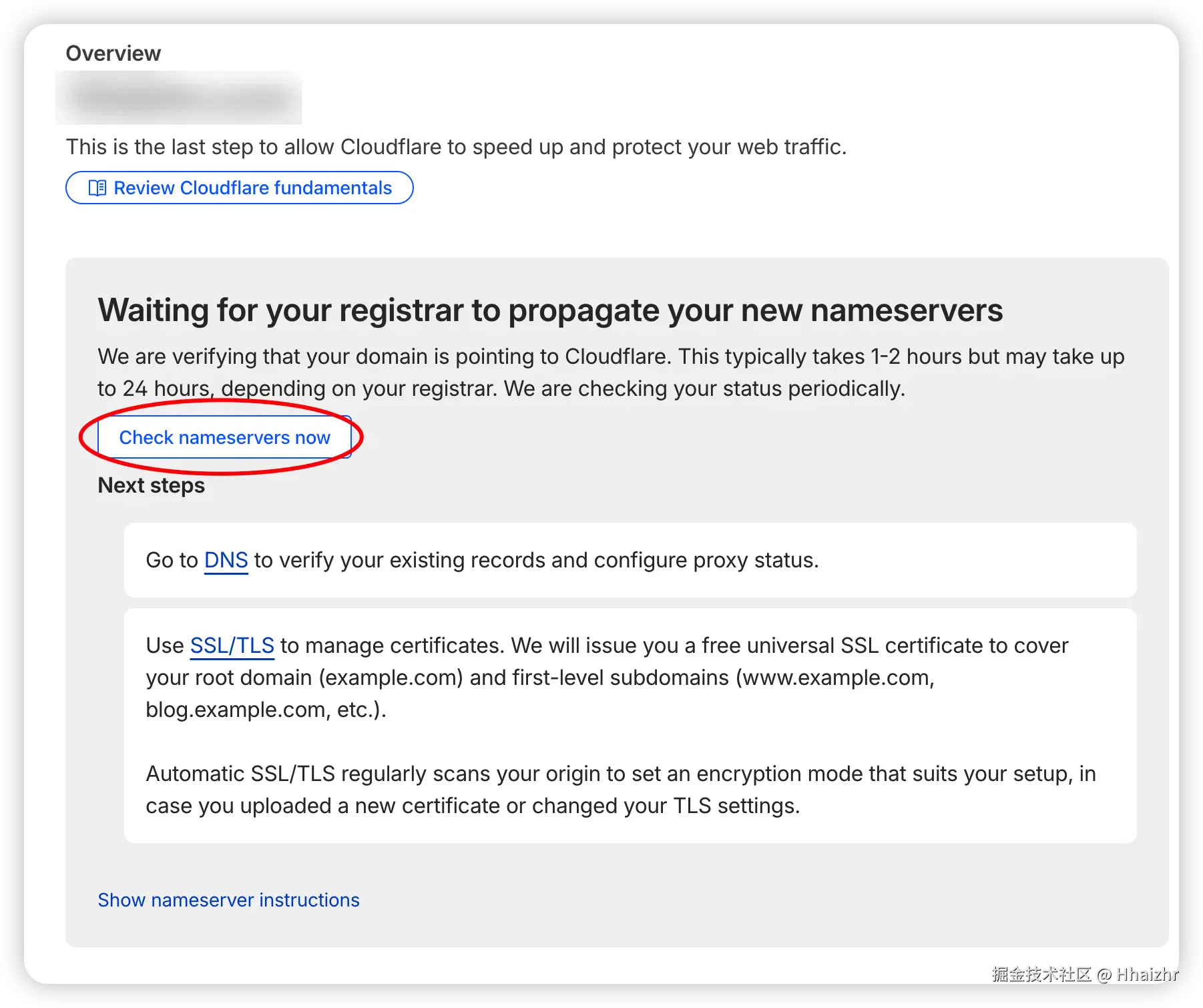
Task: Click the We are verifying your domain paragraph
Action: click(611, 356)
